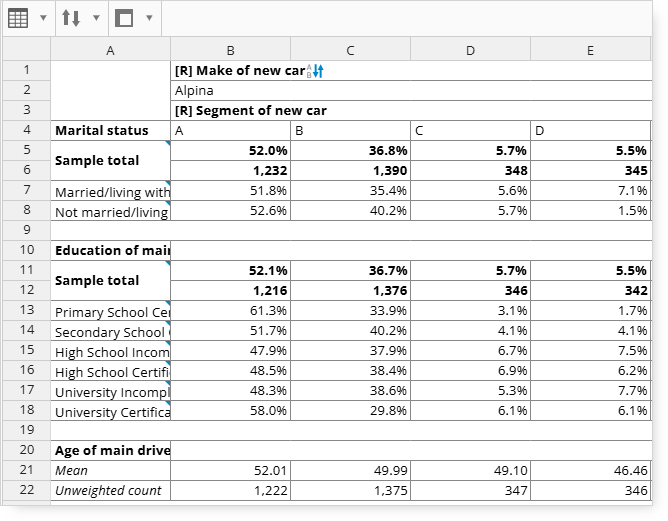Click the cell with value 49.10
The height and width of the screenshot is (521, 668).
(470, 470)
